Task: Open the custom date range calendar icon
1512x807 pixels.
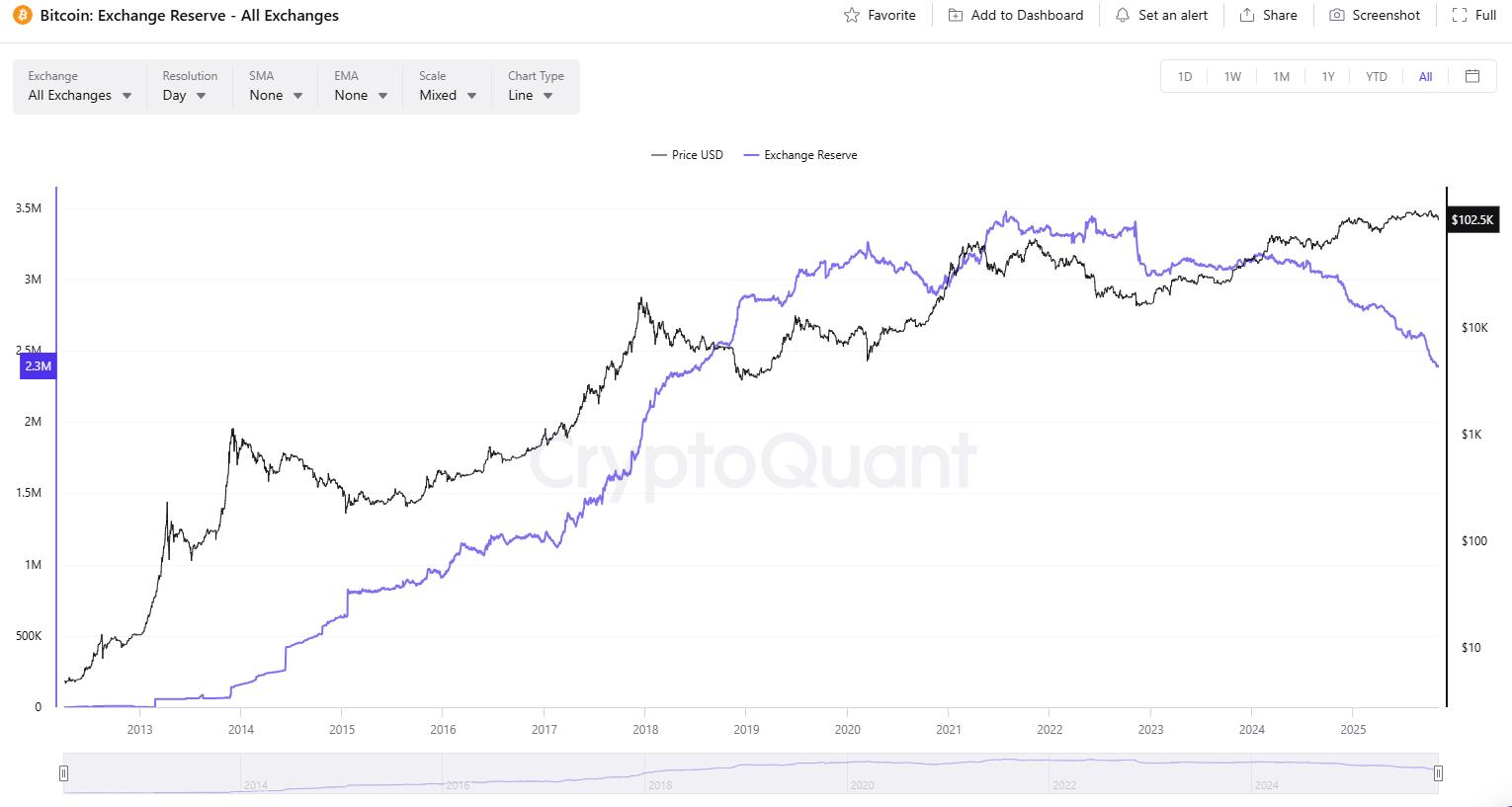Action: (1471, 76)
